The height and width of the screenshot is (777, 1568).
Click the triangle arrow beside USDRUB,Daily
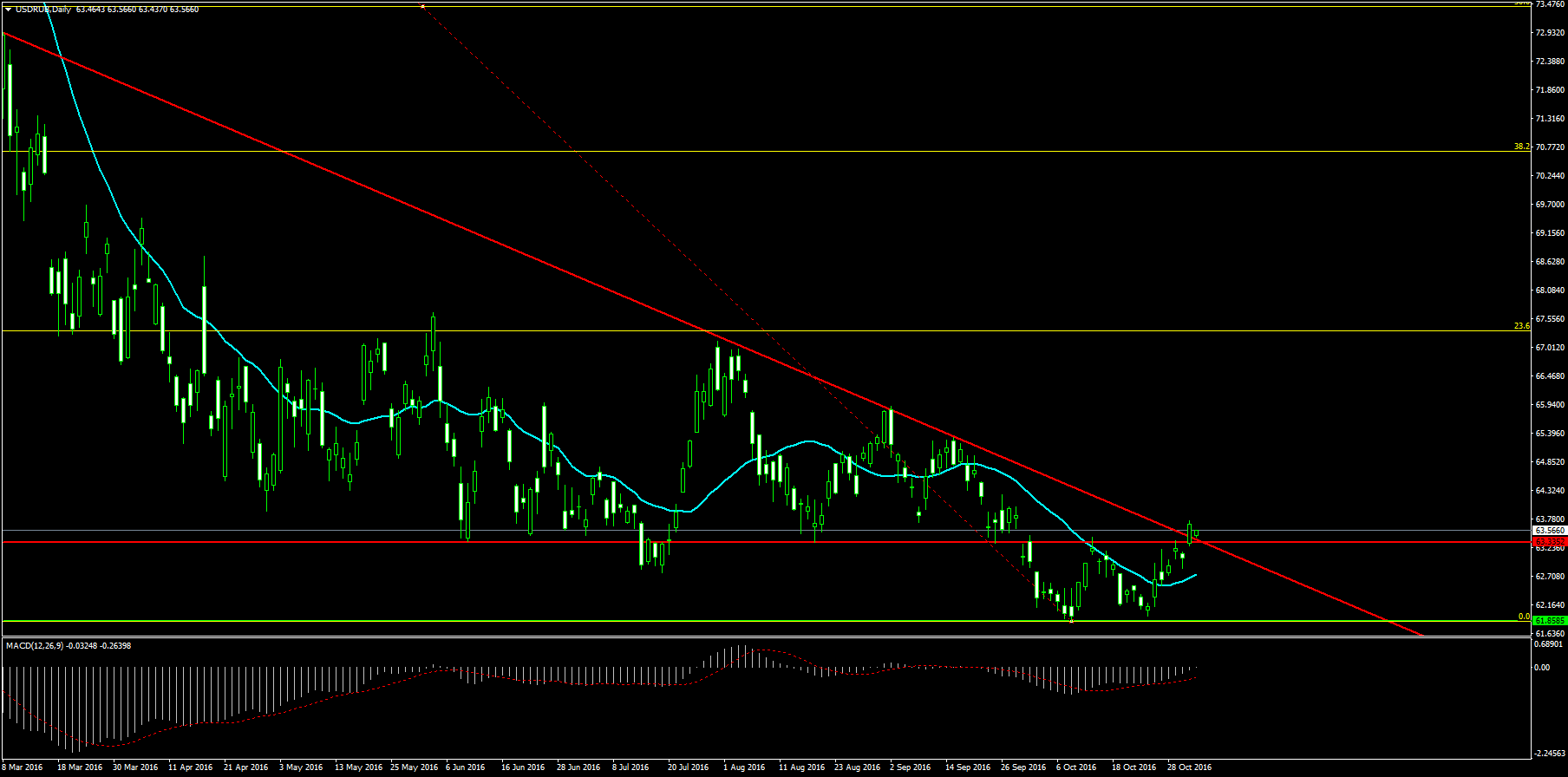(x=8, y=10)
